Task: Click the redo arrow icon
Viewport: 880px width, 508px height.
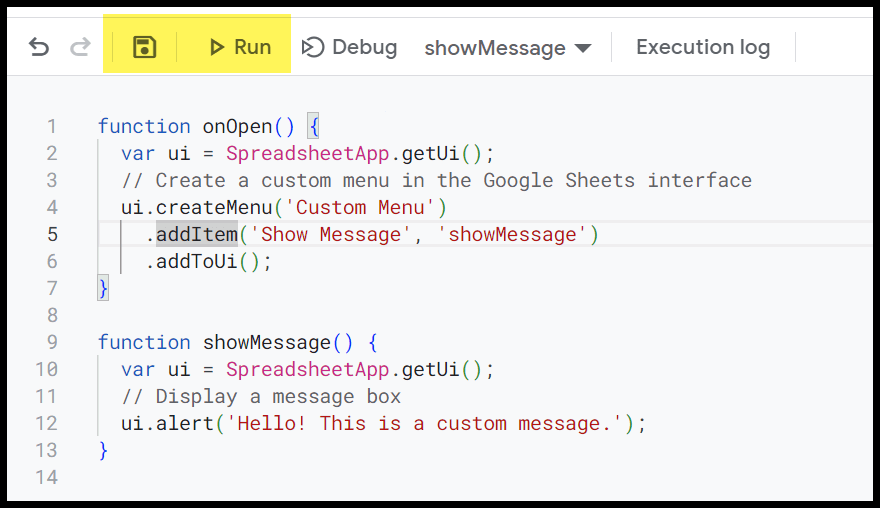Action: (x=80, y=47)
